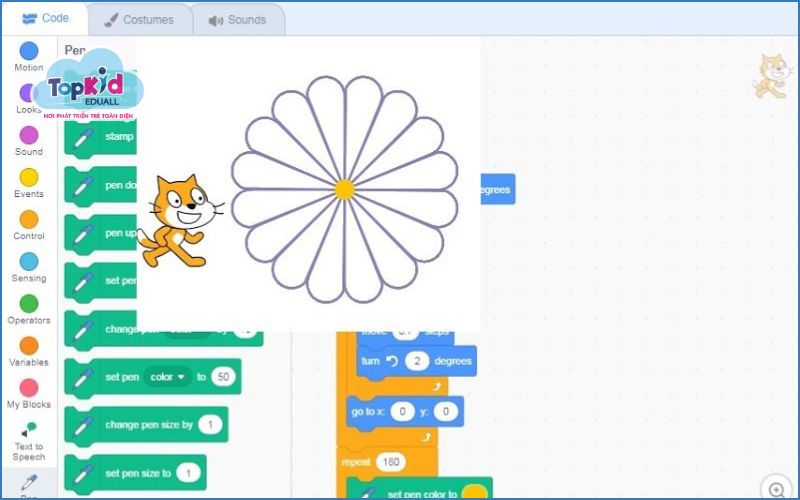Image resolution: width=800 pixels, height=500 pixels.
Task: Select the Events block category
Action: (29, 183)
